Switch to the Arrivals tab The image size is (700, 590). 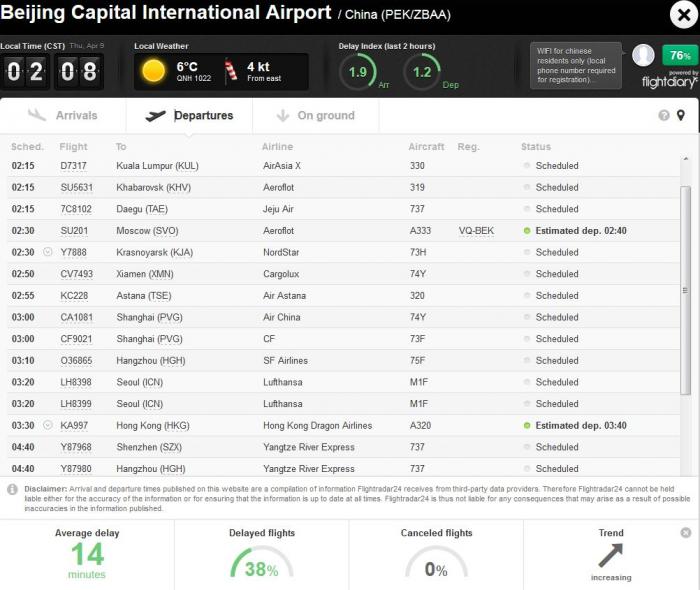click(63, 116)
